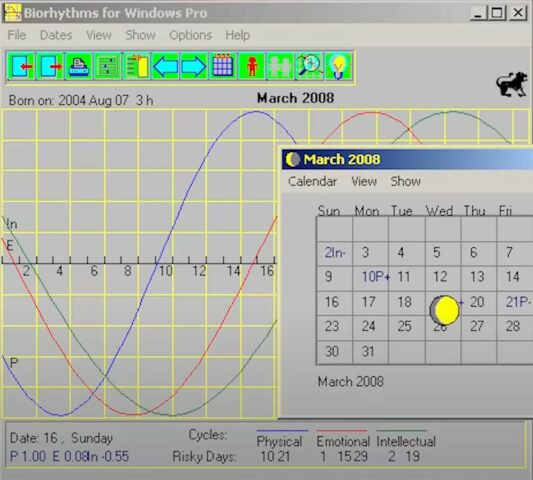
Task: Click the Physical cycle legend label
Action: 279,441
